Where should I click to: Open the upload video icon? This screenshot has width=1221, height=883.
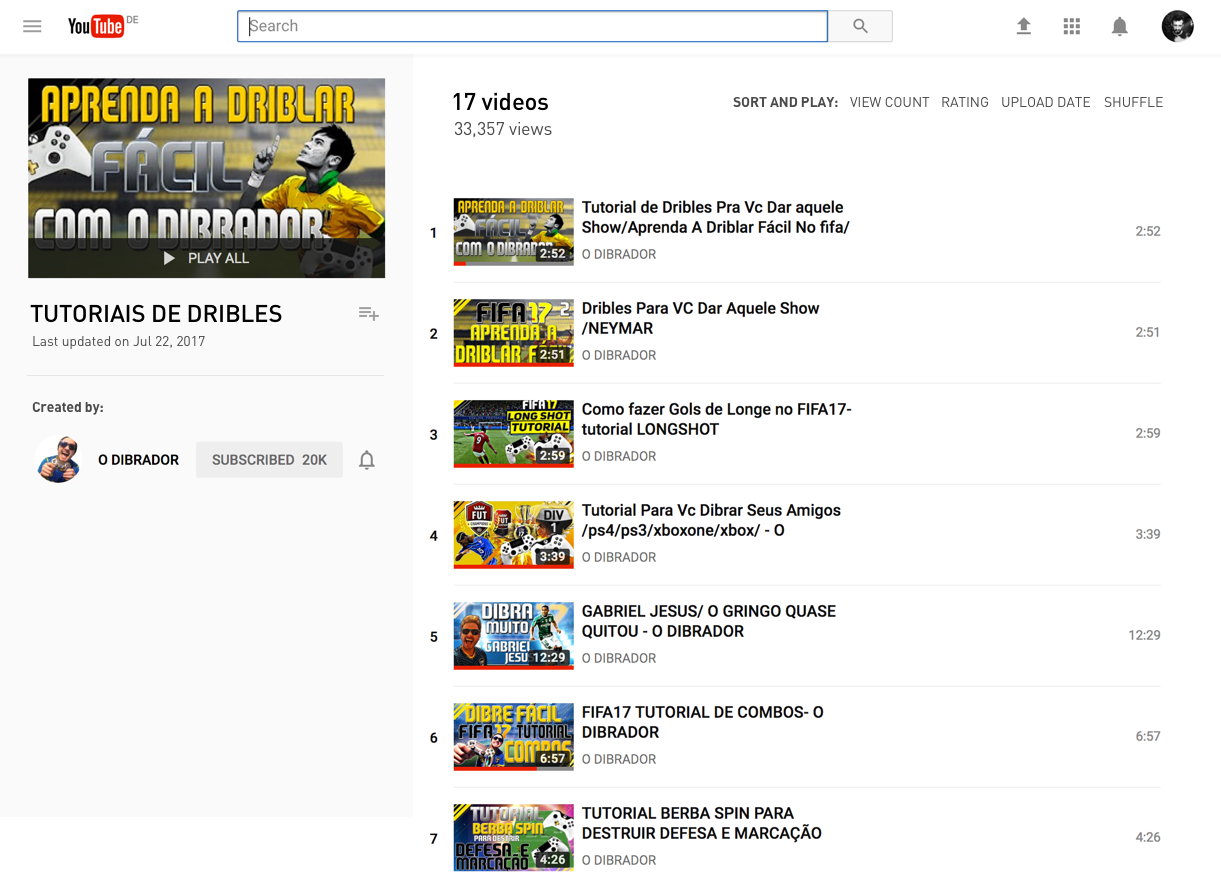[1023, 26]
